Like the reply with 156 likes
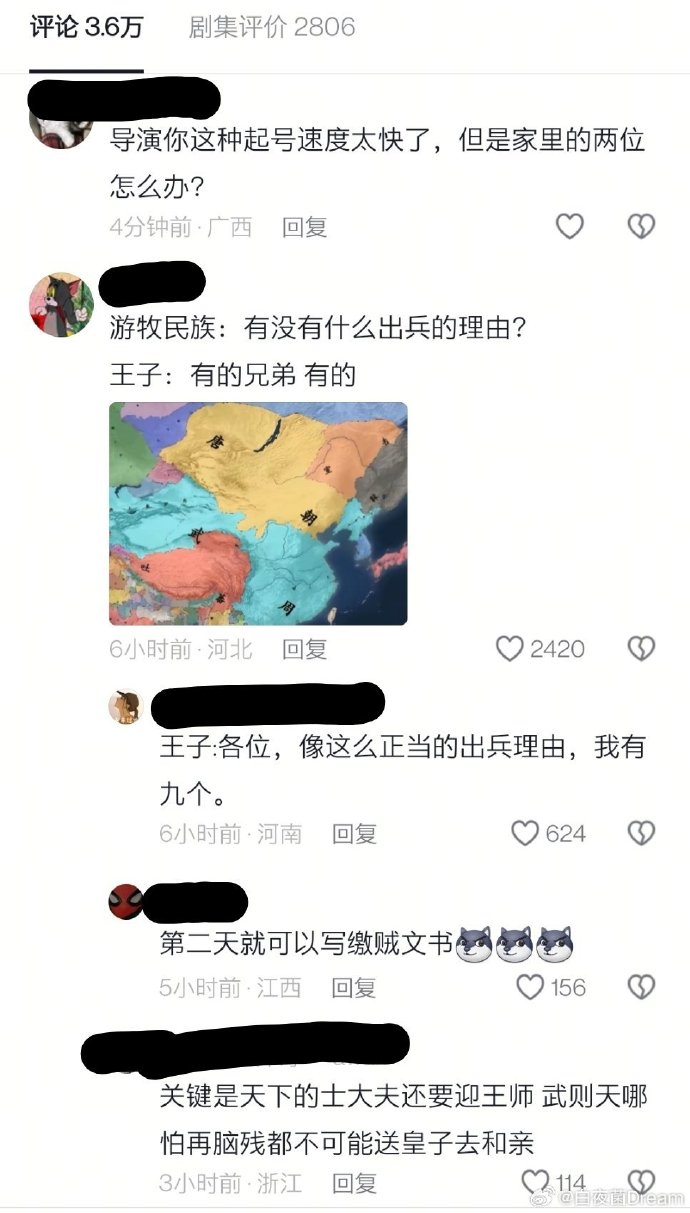This screenshot has width=690, height=1213. (530, 988)
